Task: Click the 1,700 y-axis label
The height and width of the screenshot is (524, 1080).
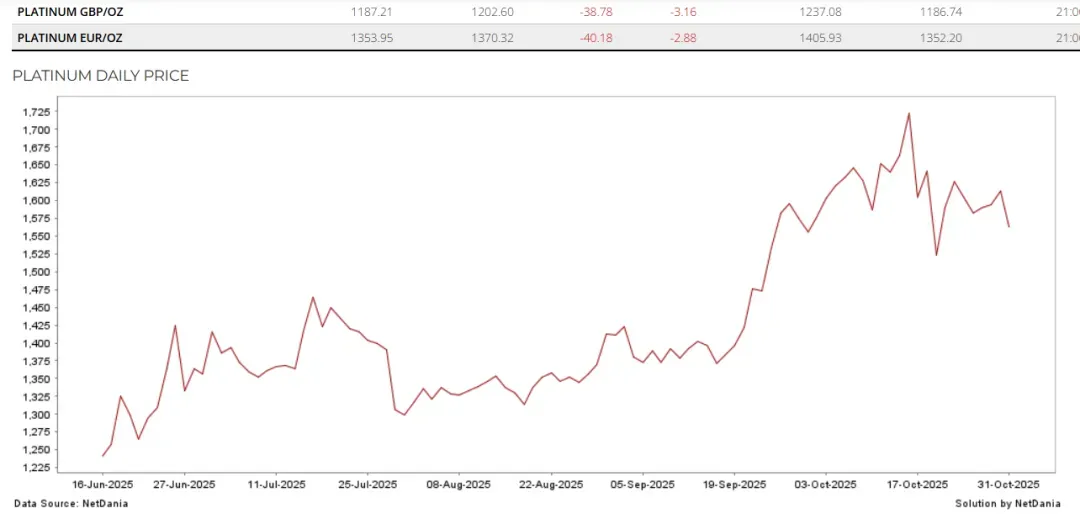Action: pyautogui.click(x=39, y=130)
